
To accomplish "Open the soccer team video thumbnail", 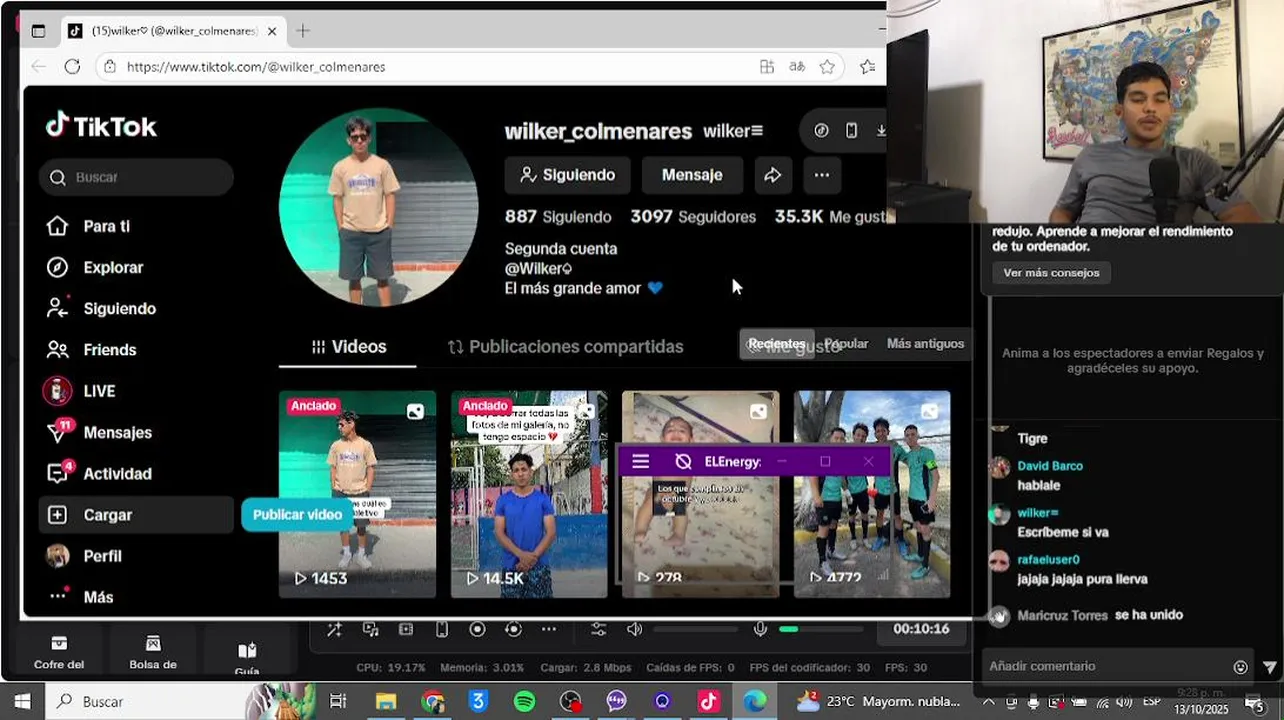I will pyautogui.click(x=872, y=494).
